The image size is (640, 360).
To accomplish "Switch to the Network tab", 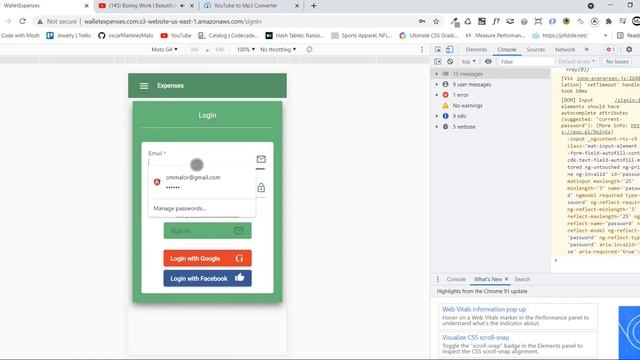I will click(x=565, y=49).
